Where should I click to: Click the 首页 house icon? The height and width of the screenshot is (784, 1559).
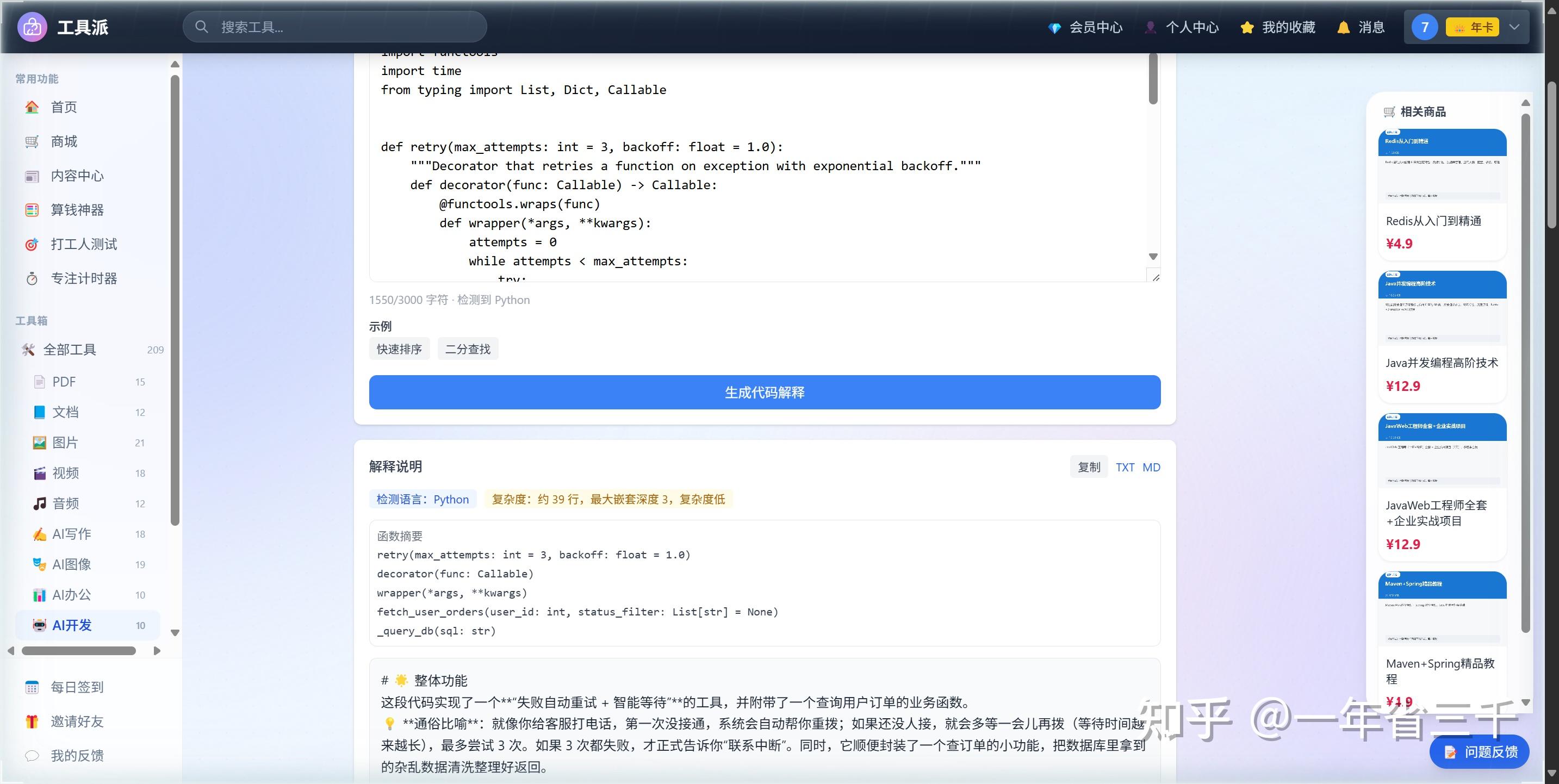[32, 107]
